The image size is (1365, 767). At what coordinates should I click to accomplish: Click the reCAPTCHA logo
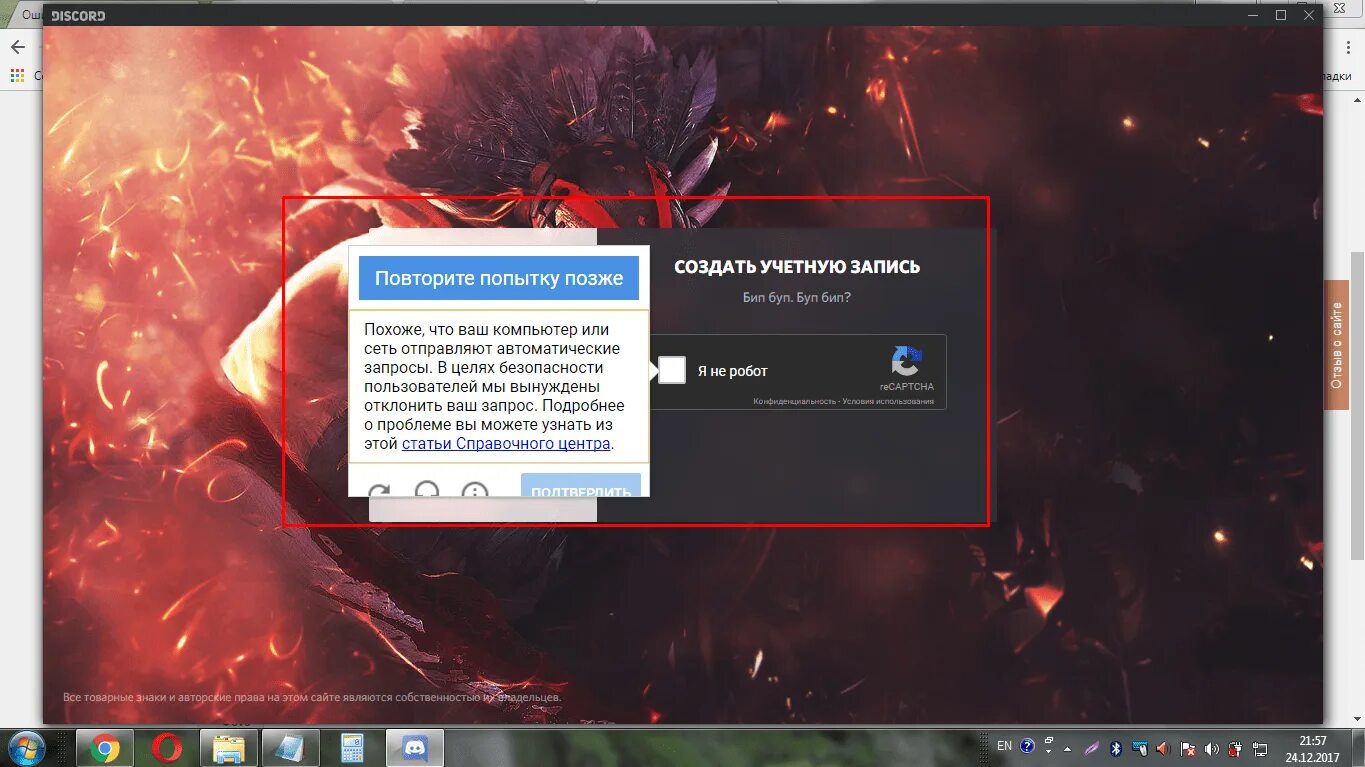[x=907, y=361]
